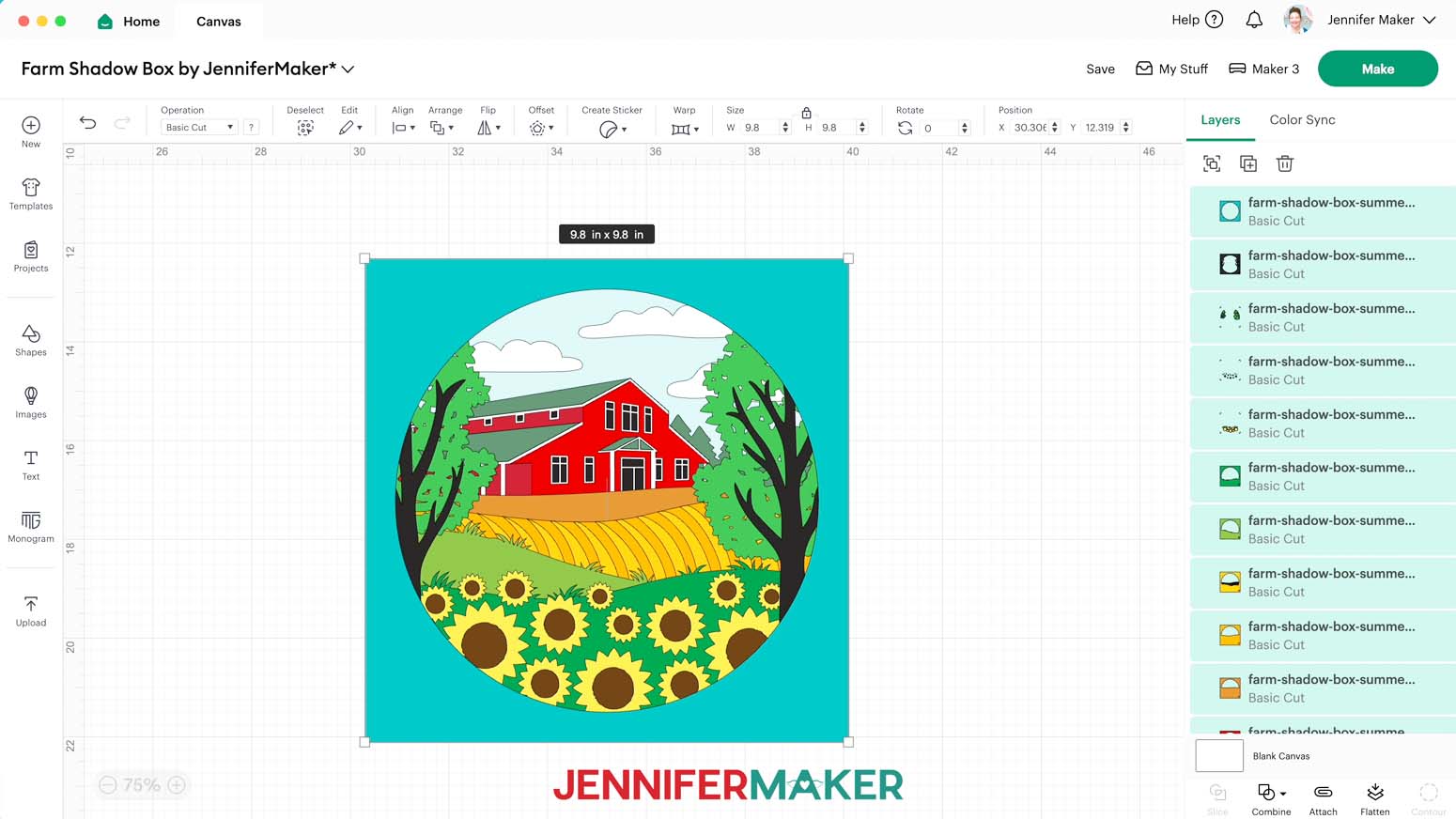
Task: Click the bottom-right selection handle
Action: point(848,742)
